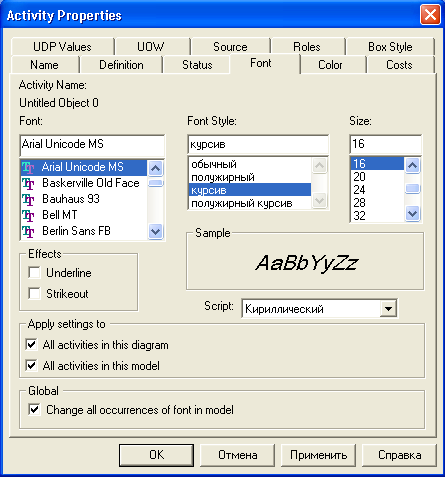Click font list scroll down arrow
The width and height of the screenshot is (445, 477).
point(155,231)
